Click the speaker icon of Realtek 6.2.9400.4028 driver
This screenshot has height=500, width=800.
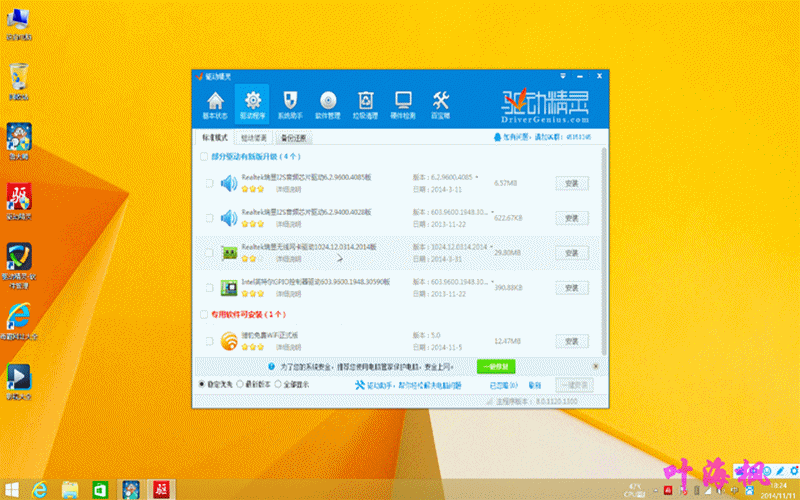229,218
